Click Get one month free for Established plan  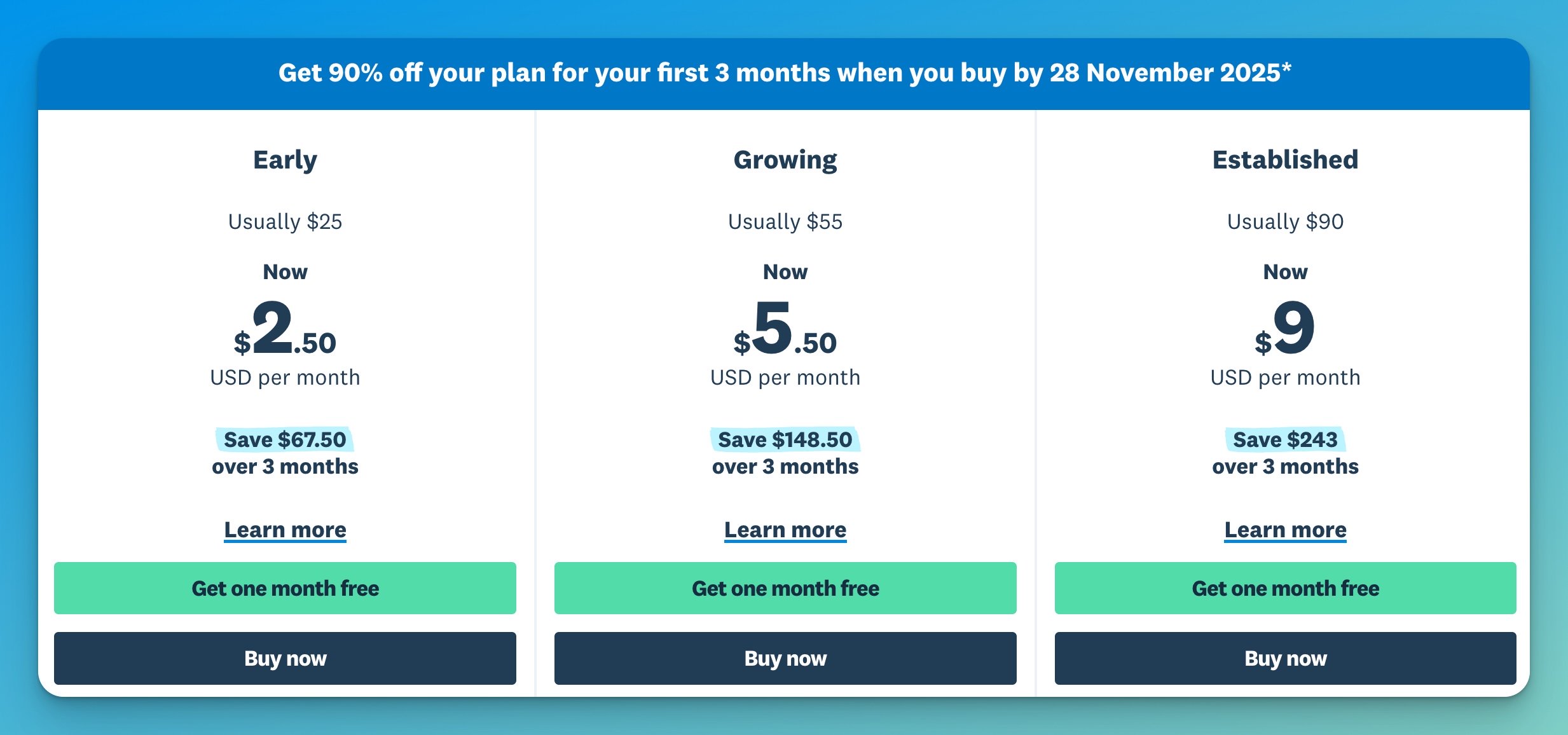point(1285,588)
